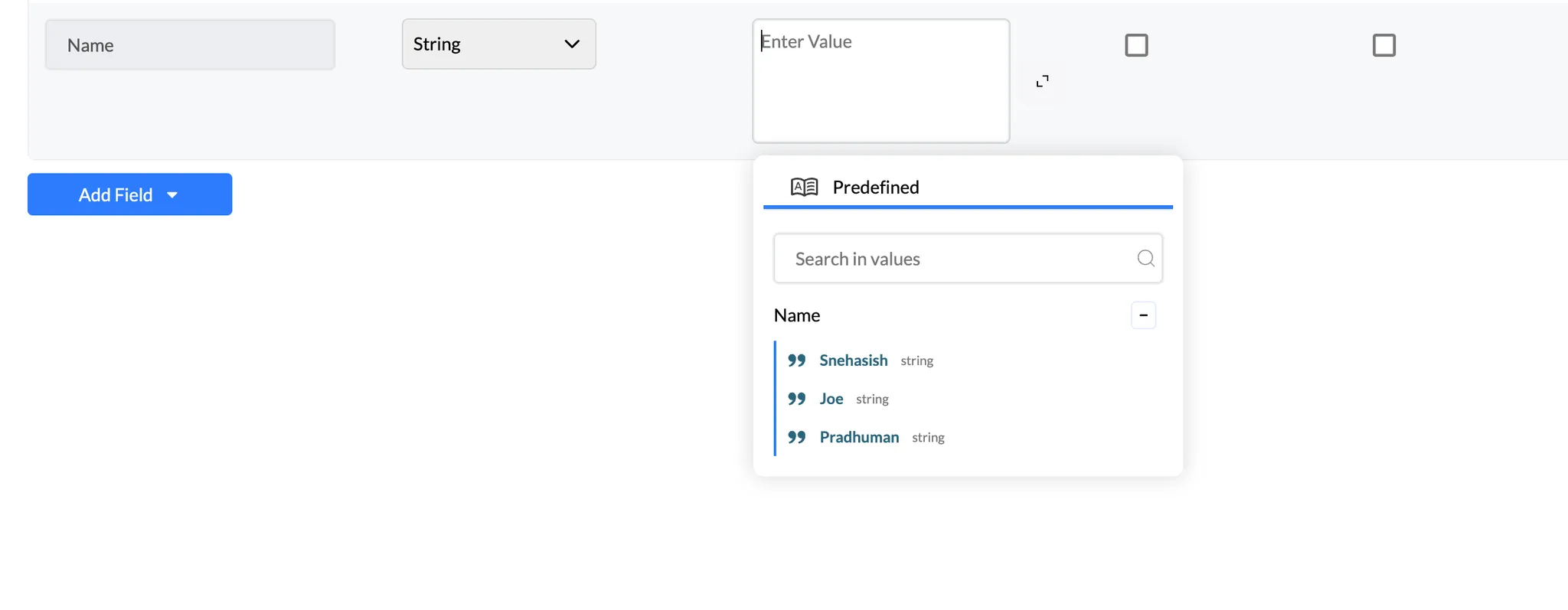The height and width of the screenshot is (610, 1568).
Task: Click the quote icon beside Snehasish
Action: click(797, 360)
